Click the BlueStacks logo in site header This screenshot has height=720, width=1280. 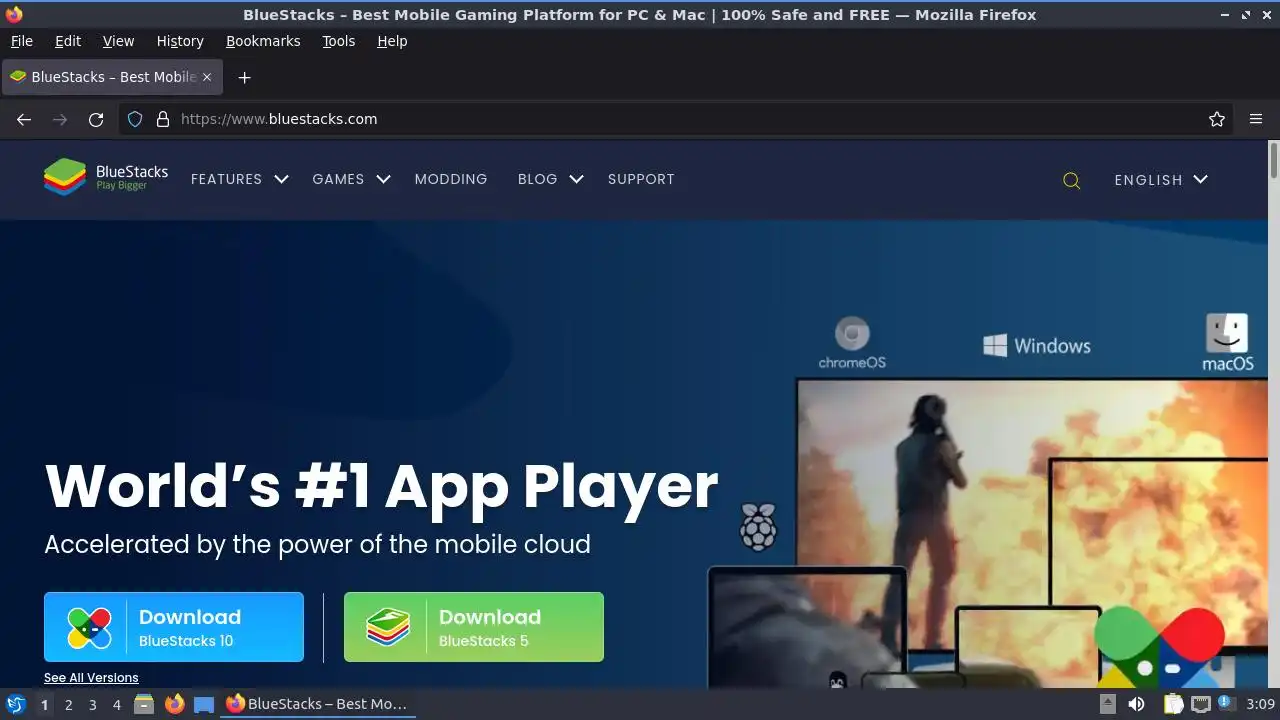click(106, 178)
